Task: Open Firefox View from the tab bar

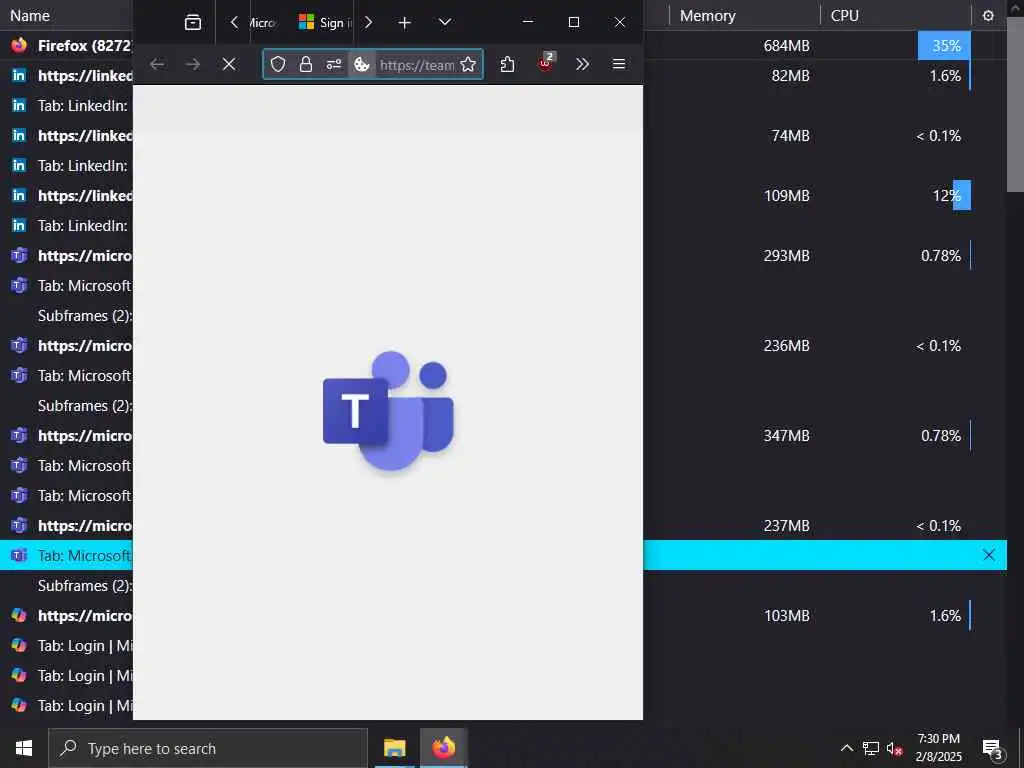Action: coord(193,22)
